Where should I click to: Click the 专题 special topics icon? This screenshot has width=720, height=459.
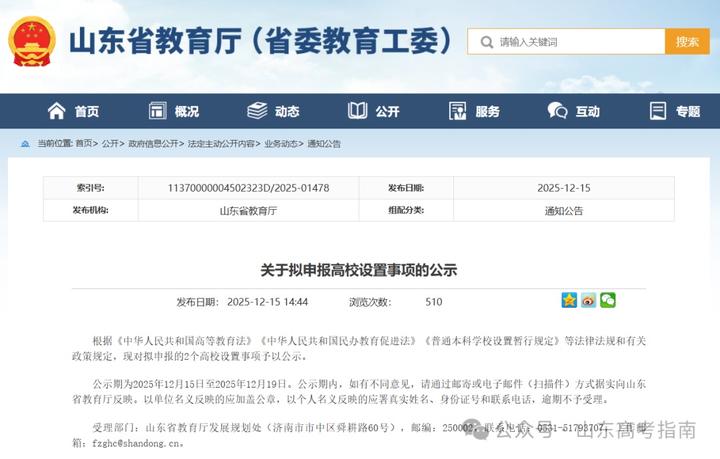coord(657,111)
